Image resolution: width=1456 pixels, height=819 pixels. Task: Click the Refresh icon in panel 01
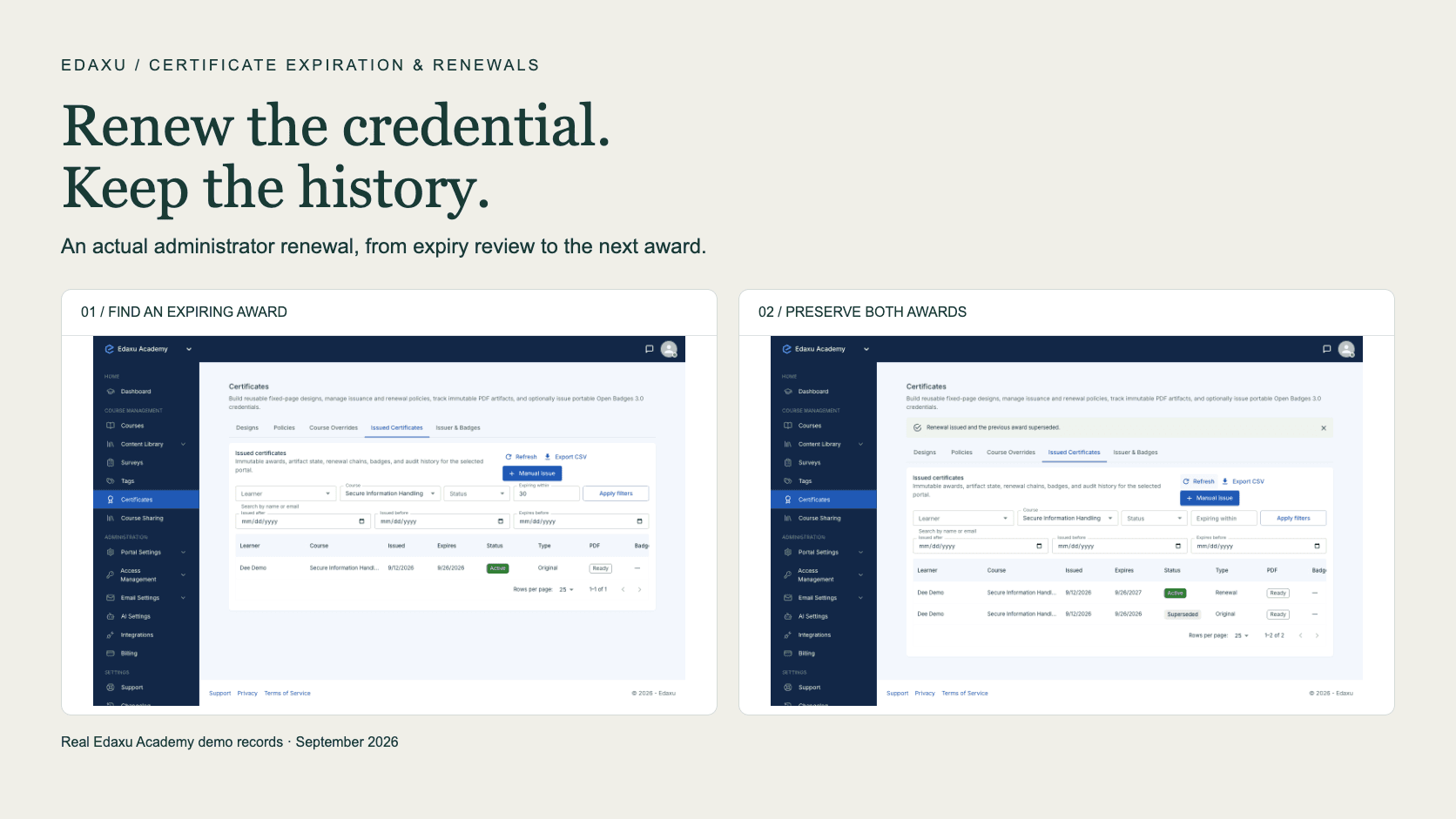pyautogui.click(x=509, y=457)
